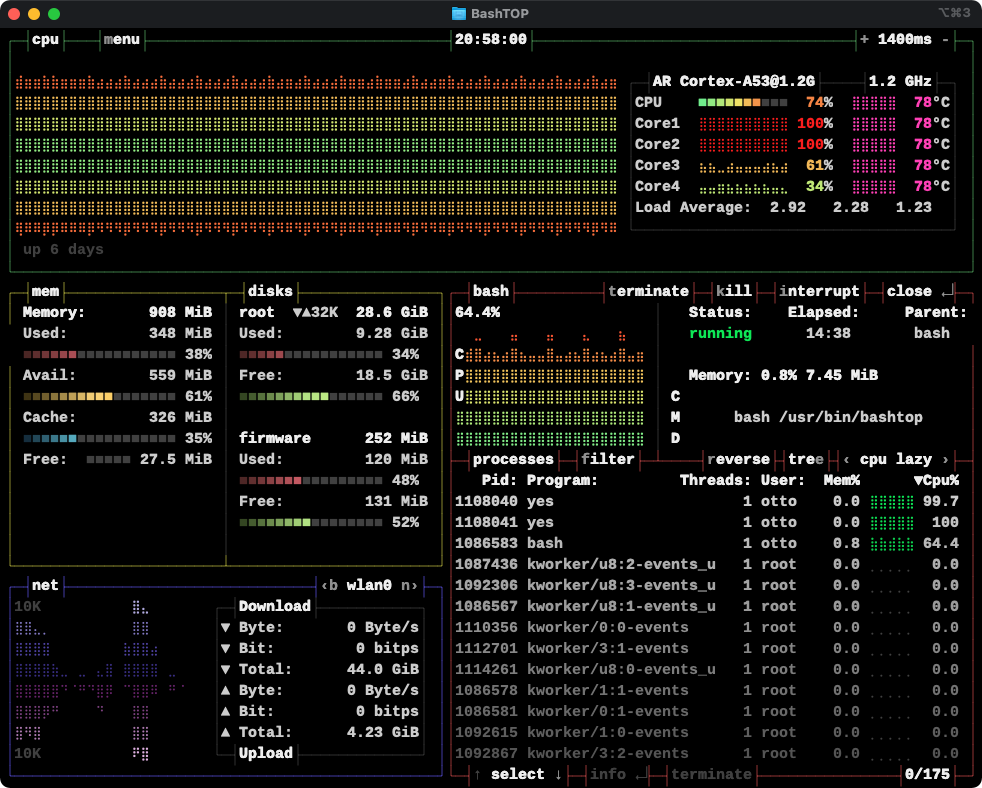The image size is (982, 788).
Task: Select previous network interface with b arrow
Action: point(329,586)
